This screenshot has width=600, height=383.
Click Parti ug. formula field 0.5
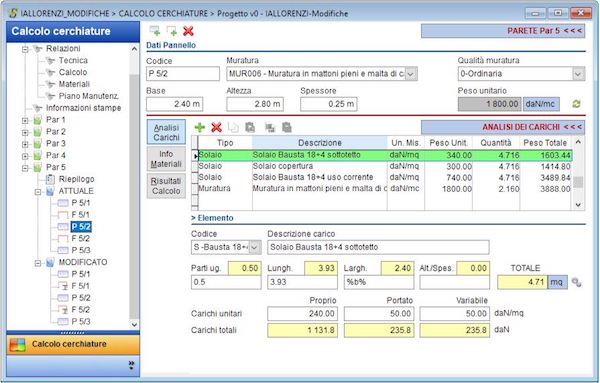point(226,282)
